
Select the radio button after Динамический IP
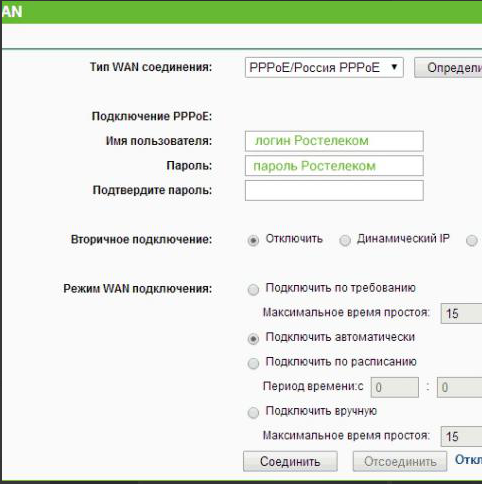[472, 240]
